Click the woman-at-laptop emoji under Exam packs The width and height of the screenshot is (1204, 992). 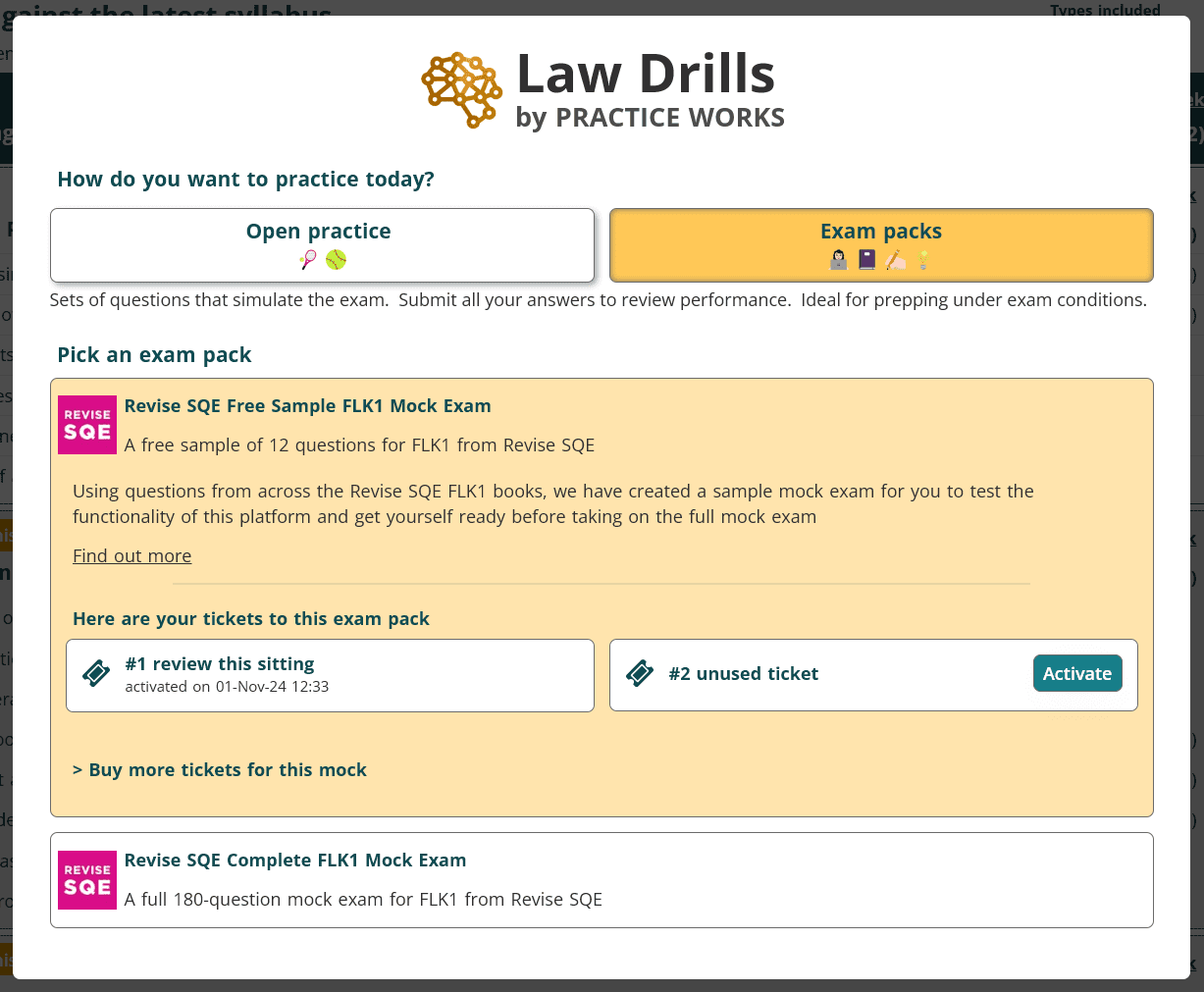point(838,259)
